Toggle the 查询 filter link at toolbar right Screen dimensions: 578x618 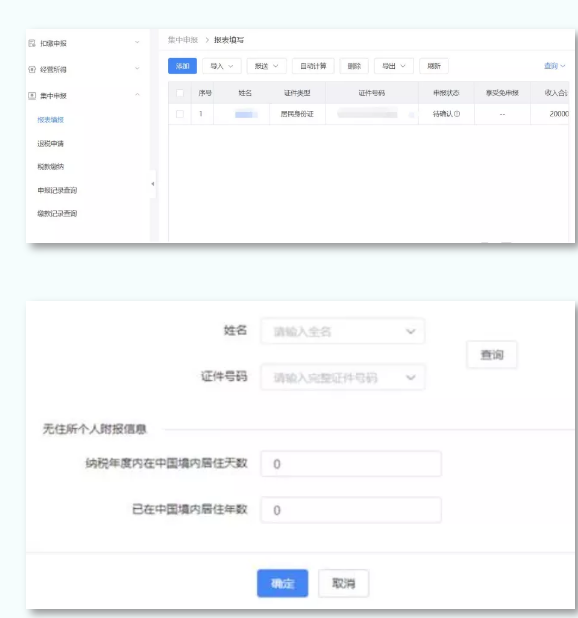(554, 66)
